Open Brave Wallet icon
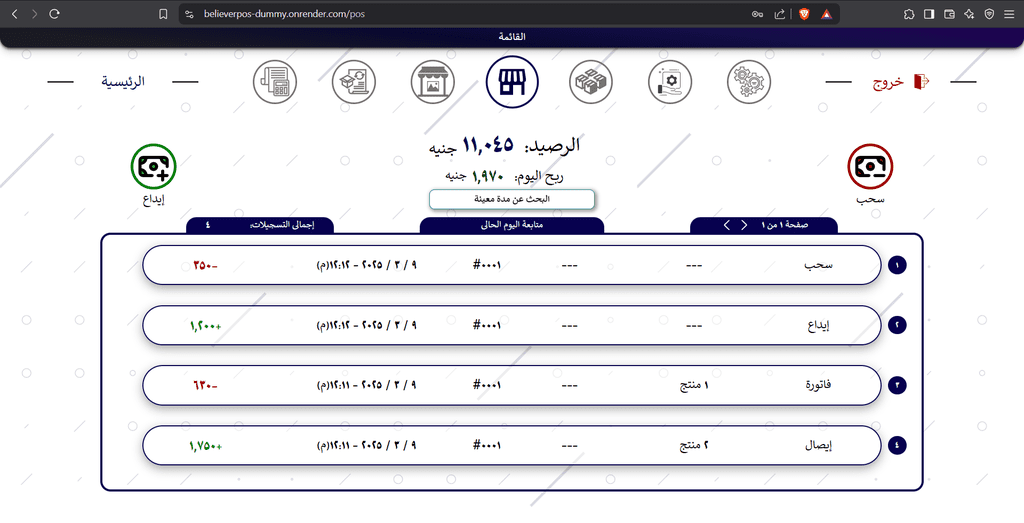Viewport: 1024px width, 523px height. [950, 14]
